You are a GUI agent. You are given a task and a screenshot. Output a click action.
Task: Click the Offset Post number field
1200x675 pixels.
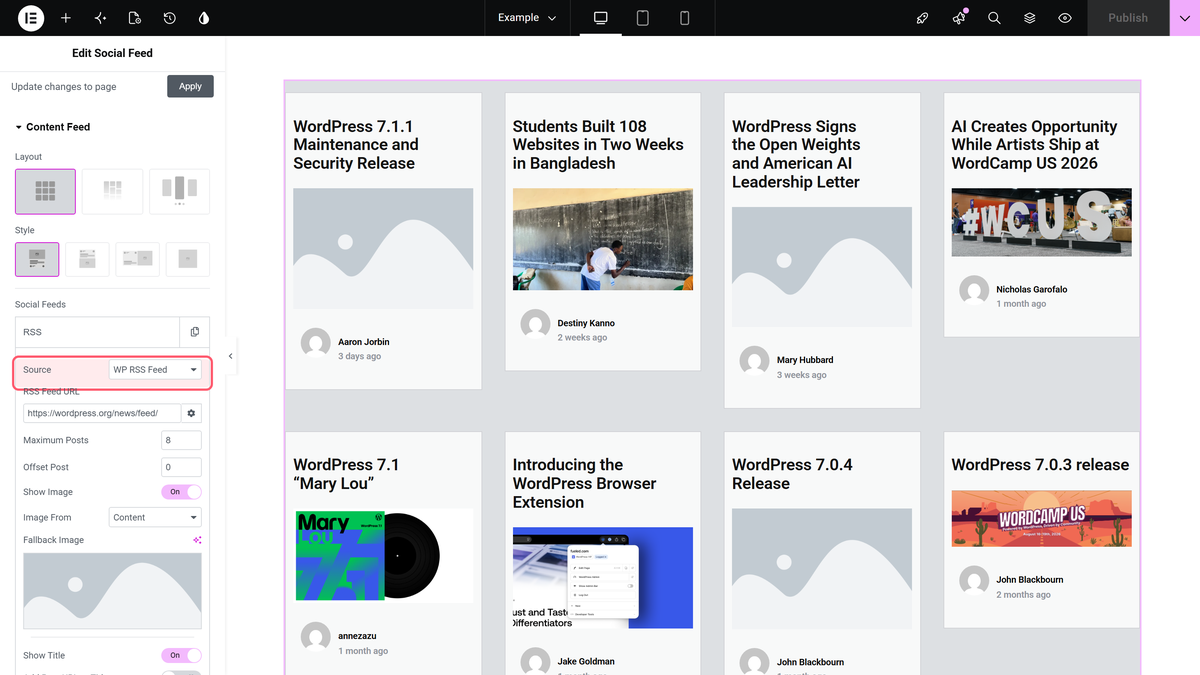[x=181, y=467]
